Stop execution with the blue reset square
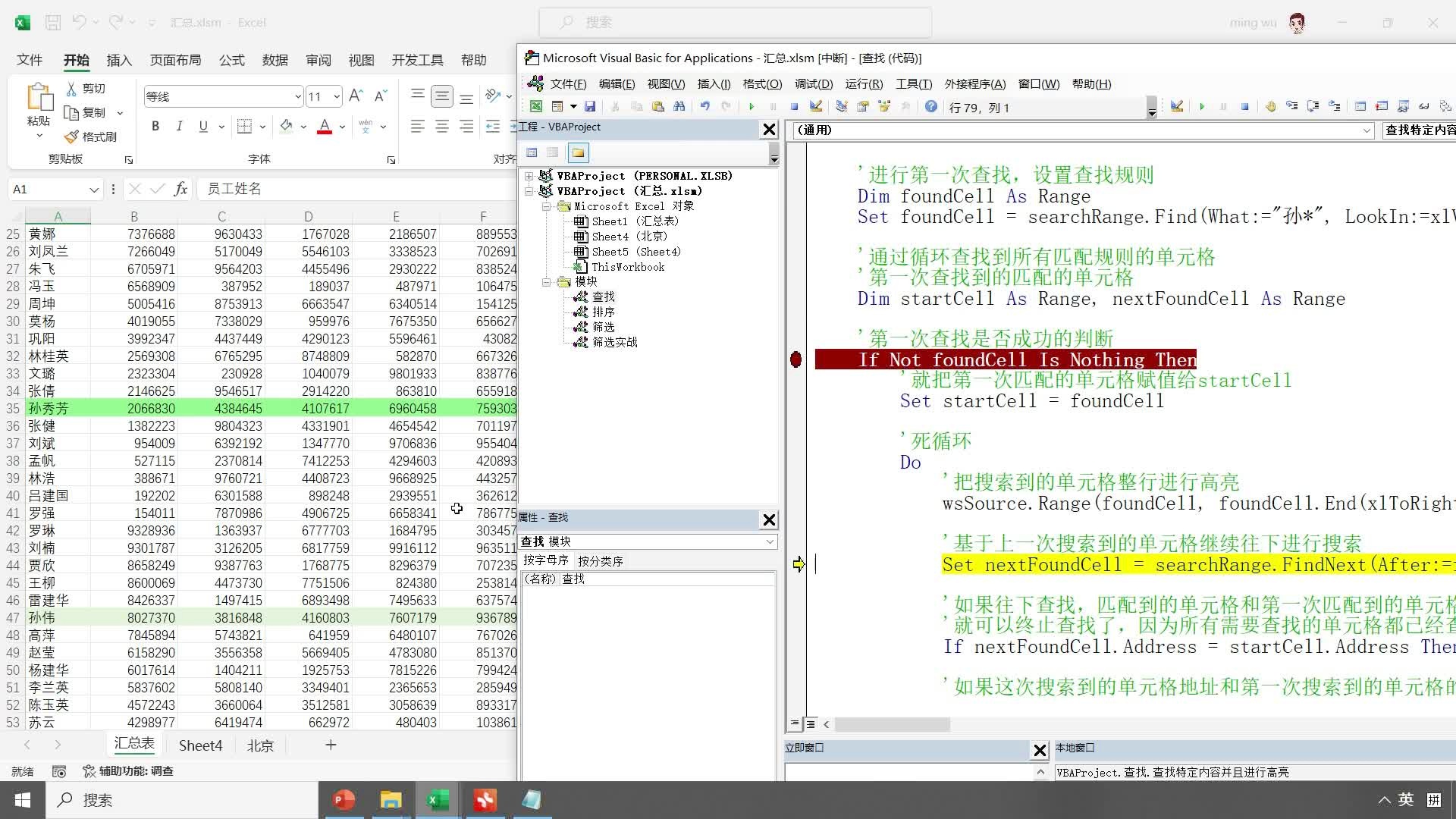The image size is (1456, 819). click(x=794, y=107)
